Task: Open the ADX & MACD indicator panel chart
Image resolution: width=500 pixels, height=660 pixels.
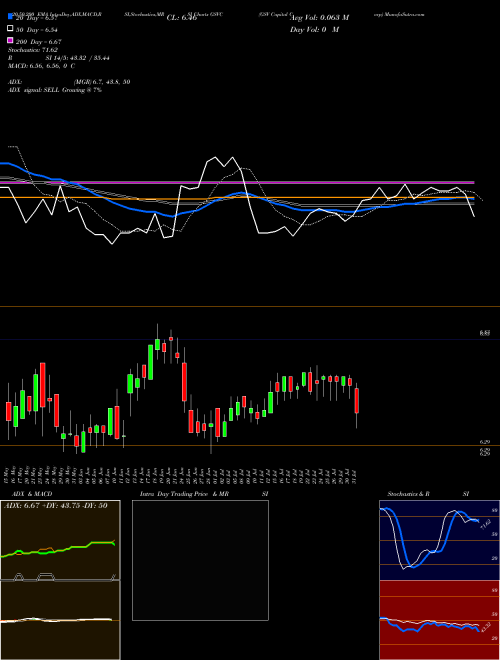Action: (60, 540)
